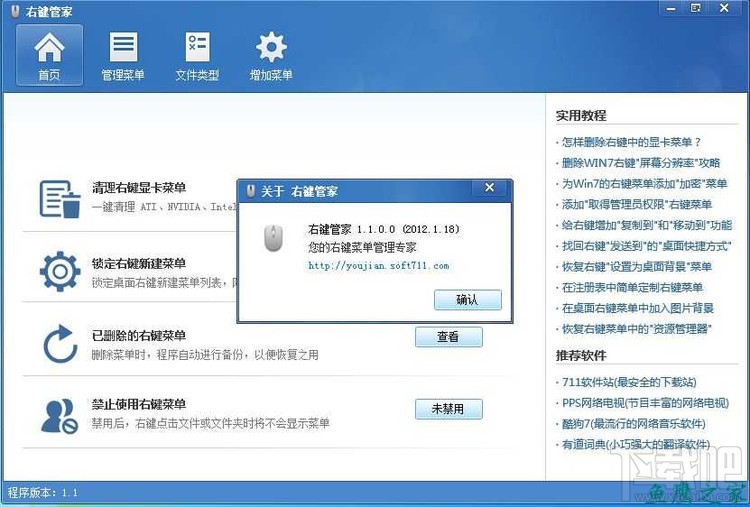This screenshot has width=750, height=507.
Task: Open the youjian.soft711.com link
Action: 378,265
